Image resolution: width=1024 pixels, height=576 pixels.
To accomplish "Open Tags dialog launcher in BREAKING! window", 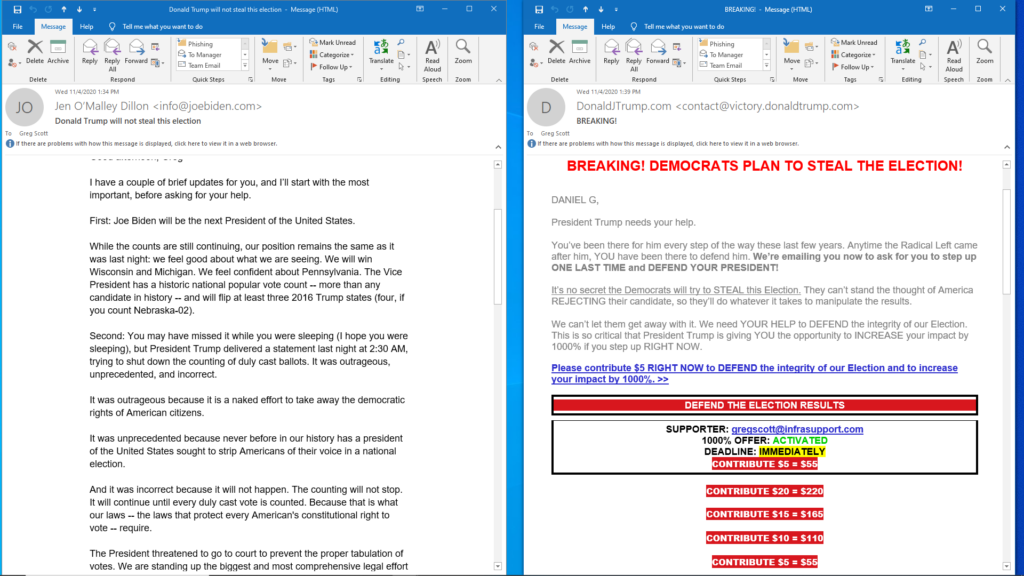I will (881, 80).
